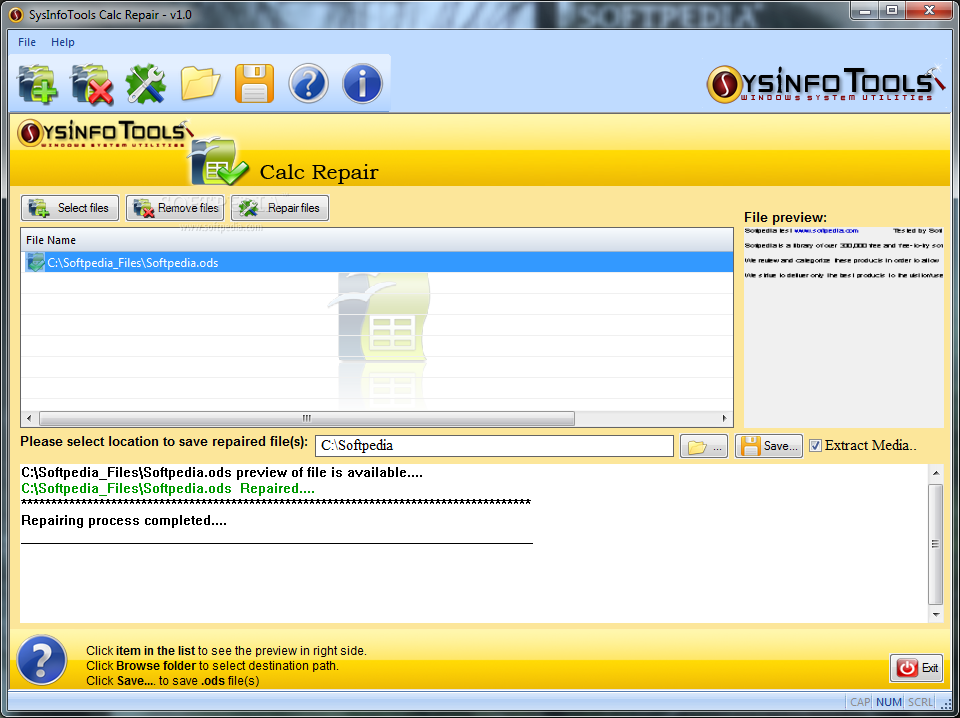Click the 'Repairing process completed....' log line

tap(124, 520)
